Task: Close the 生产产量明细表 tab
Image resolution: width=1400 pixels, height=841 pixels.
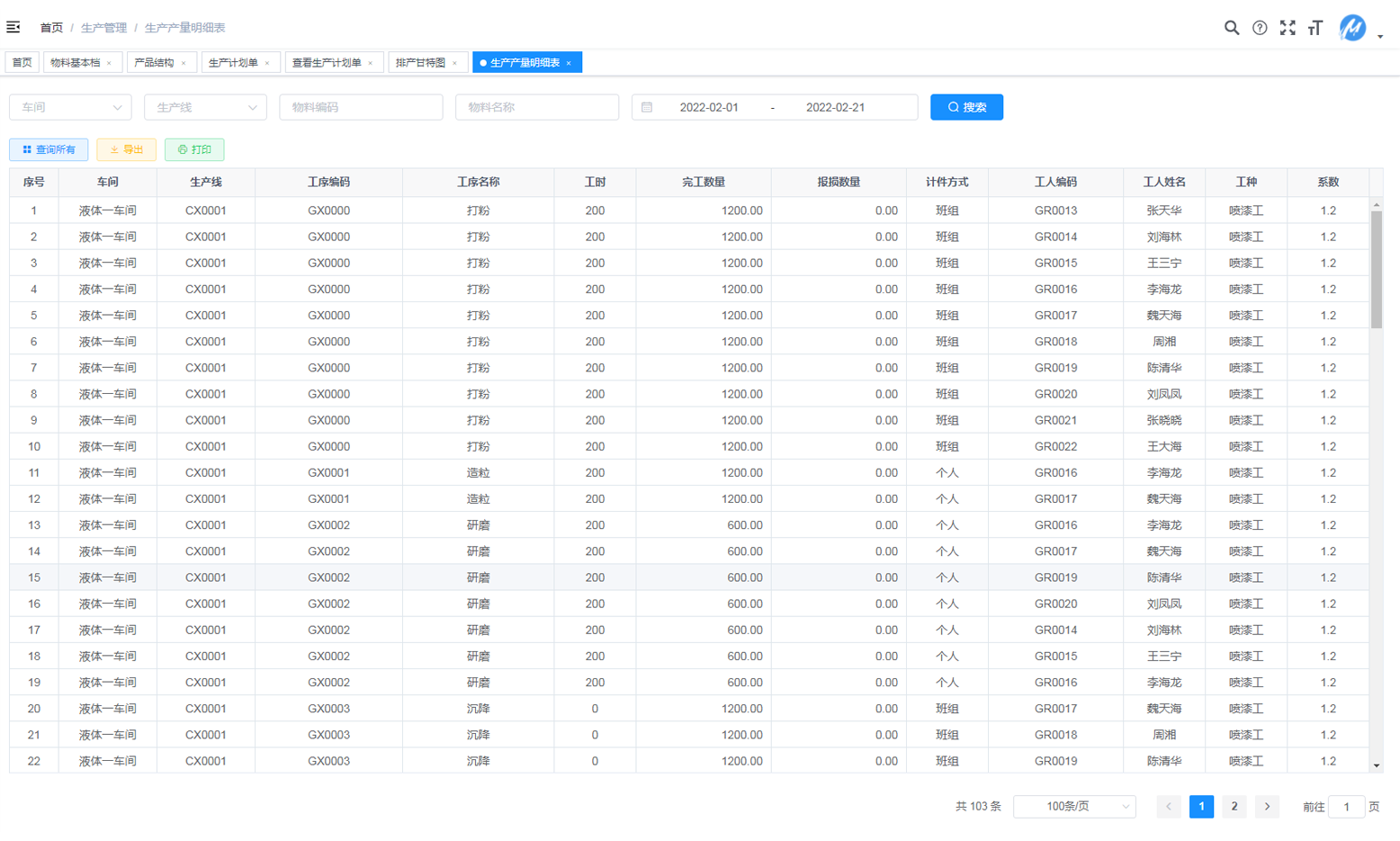Action: (x=569, y=63)
